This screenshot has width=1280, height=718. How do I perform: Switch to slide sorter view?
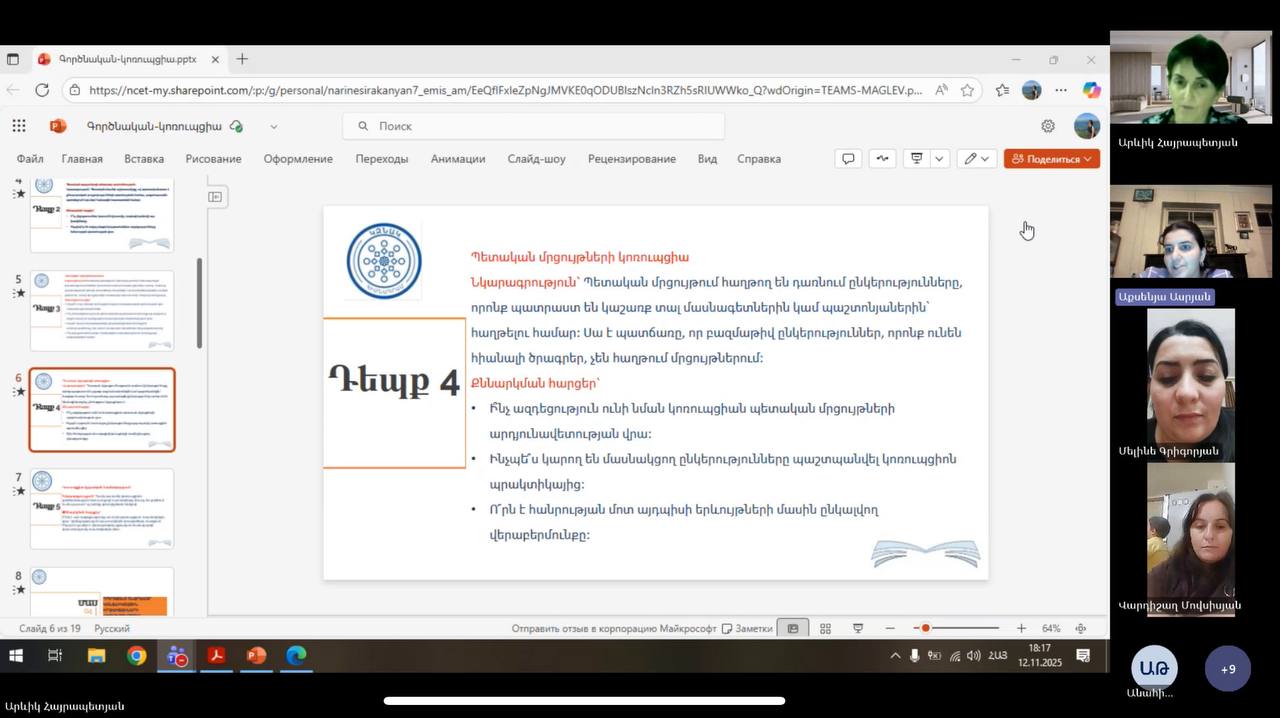(825, 629)
